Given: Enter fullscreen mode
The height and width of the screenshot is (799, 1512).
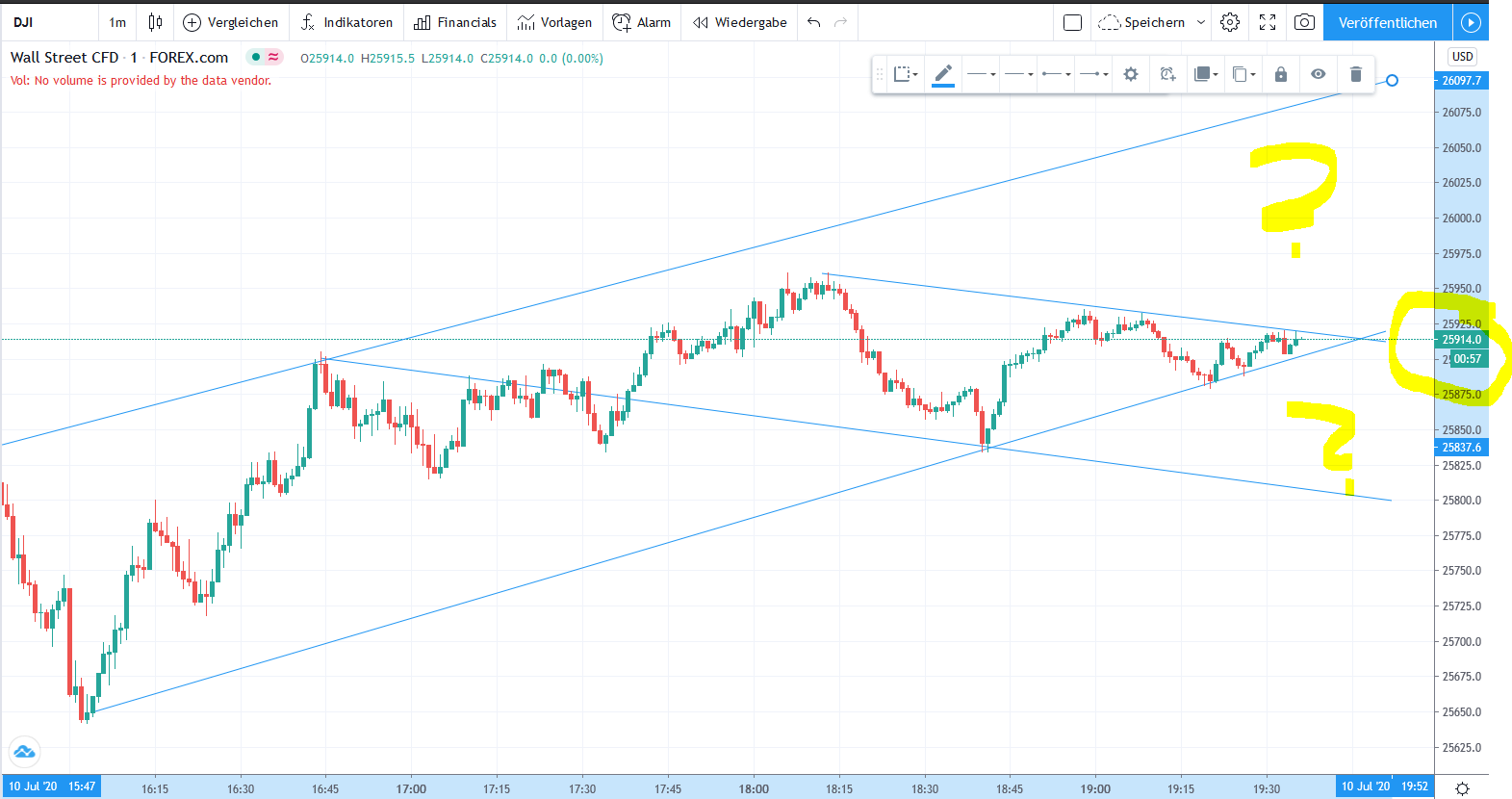Looking at the screenshot, I should click(x=1268, y=22).
